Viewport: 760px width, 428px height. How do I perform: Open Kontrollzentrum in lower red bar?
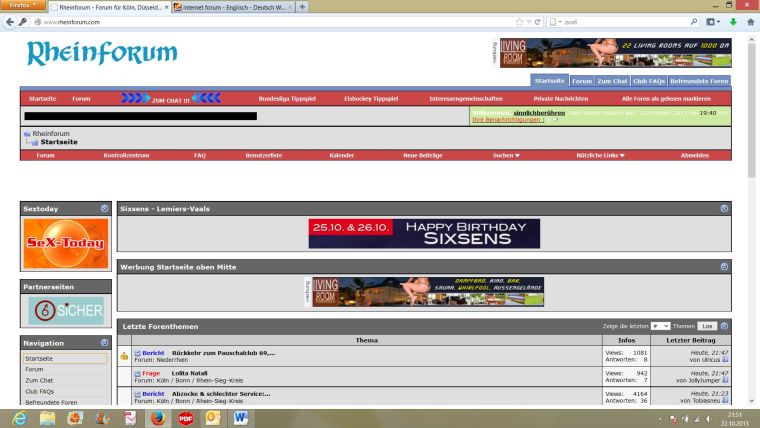click(126, 156)
